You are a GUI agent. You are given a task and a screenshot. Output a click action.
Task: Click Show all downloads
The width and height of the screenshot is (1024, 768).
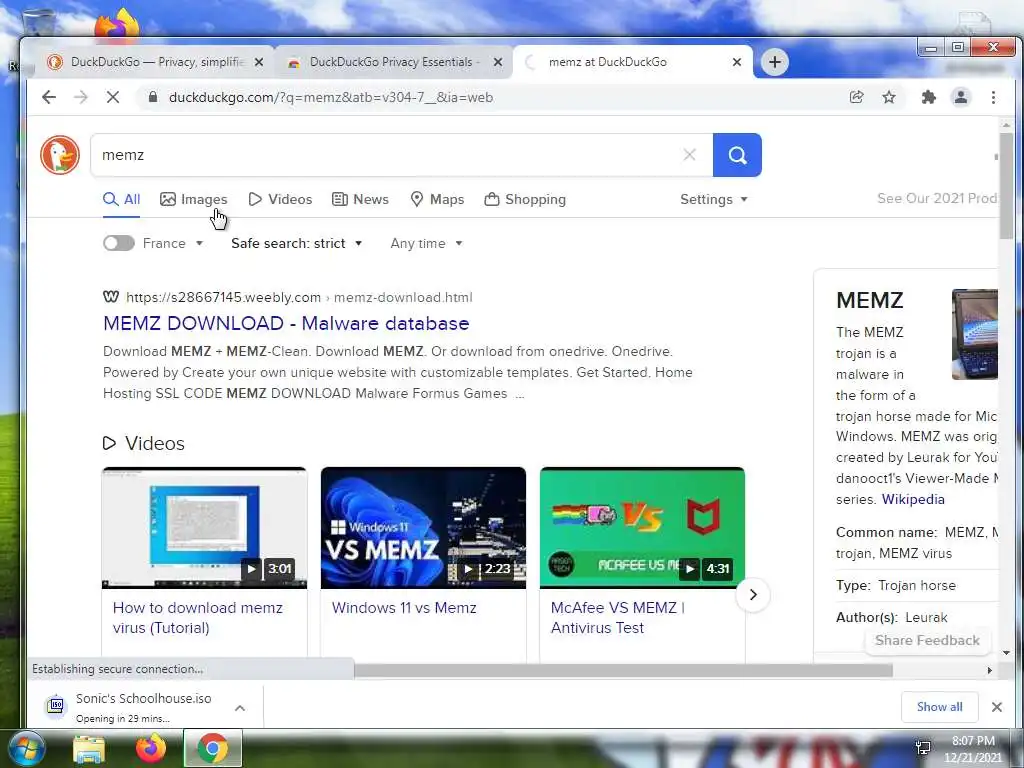pos(940,707)
